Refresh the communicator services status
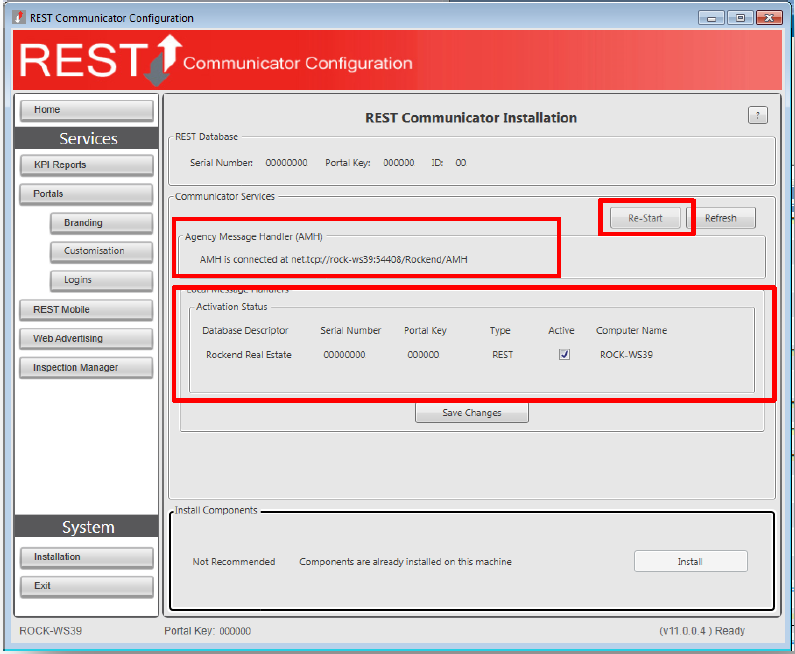 pyautogui.click(x=720, y=218)
